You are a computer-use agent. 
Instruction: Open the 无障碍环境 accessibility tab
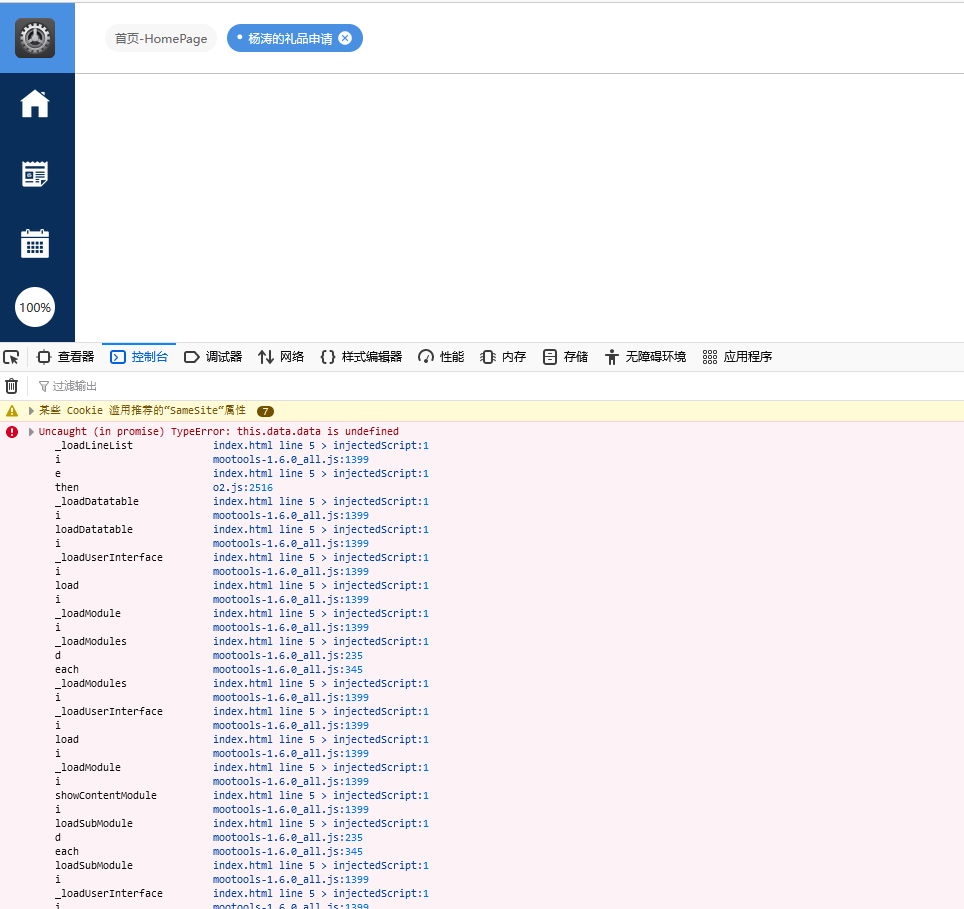coord(646,357)
